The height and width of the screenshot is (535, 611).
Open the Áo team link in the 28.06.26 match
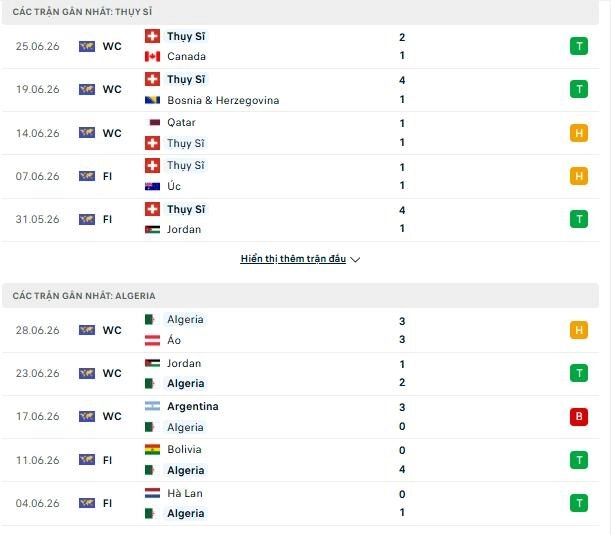pyautogui.click(x=174, y=340)
